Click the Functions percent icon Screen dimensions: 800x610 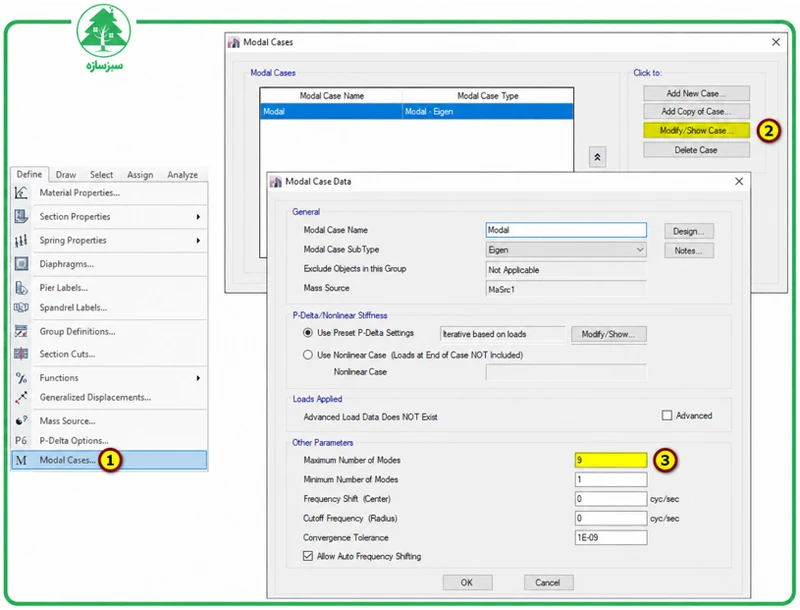(21, 378)
